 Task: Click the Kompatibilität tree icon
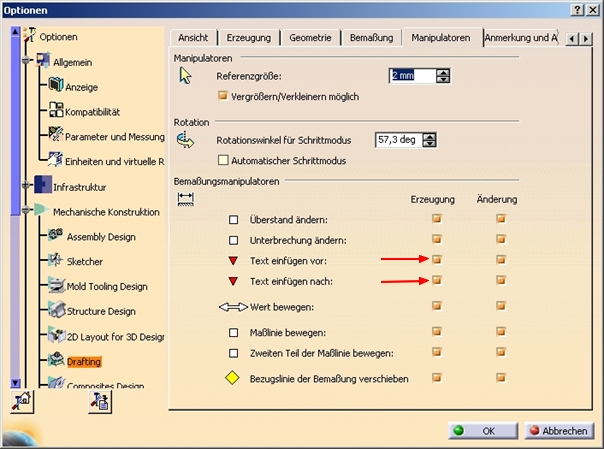(56, 110)
